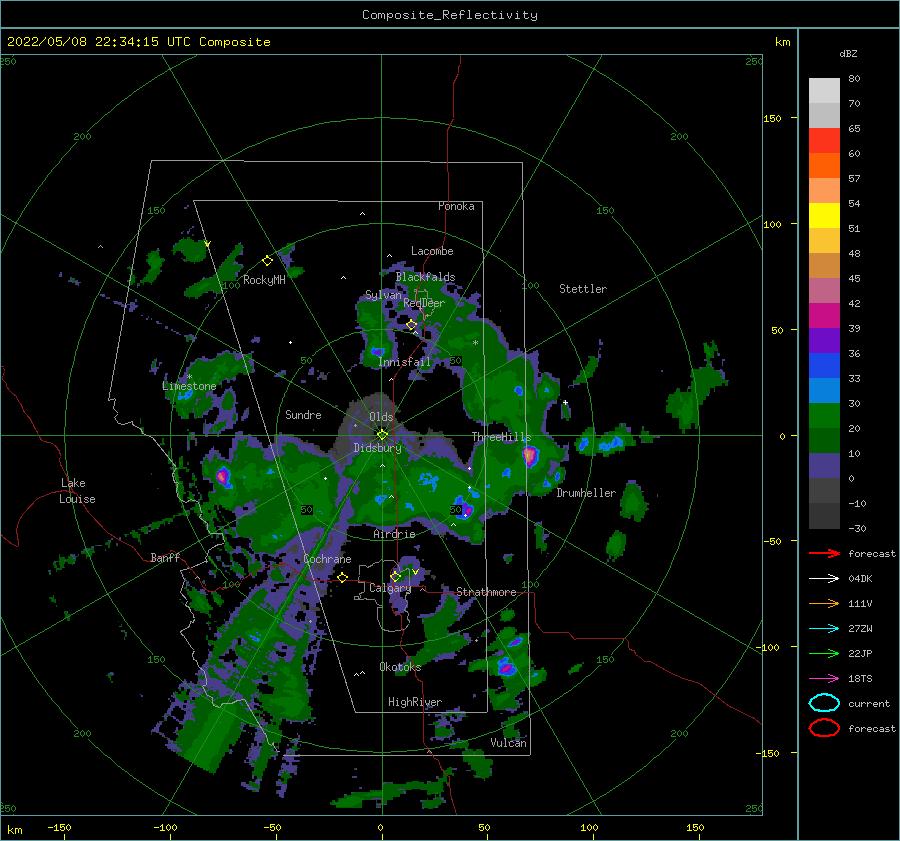The height and width of the screenshot is (841, 900).
Task: Click the 'HighRiver' city label
Action: coord(415,702)
